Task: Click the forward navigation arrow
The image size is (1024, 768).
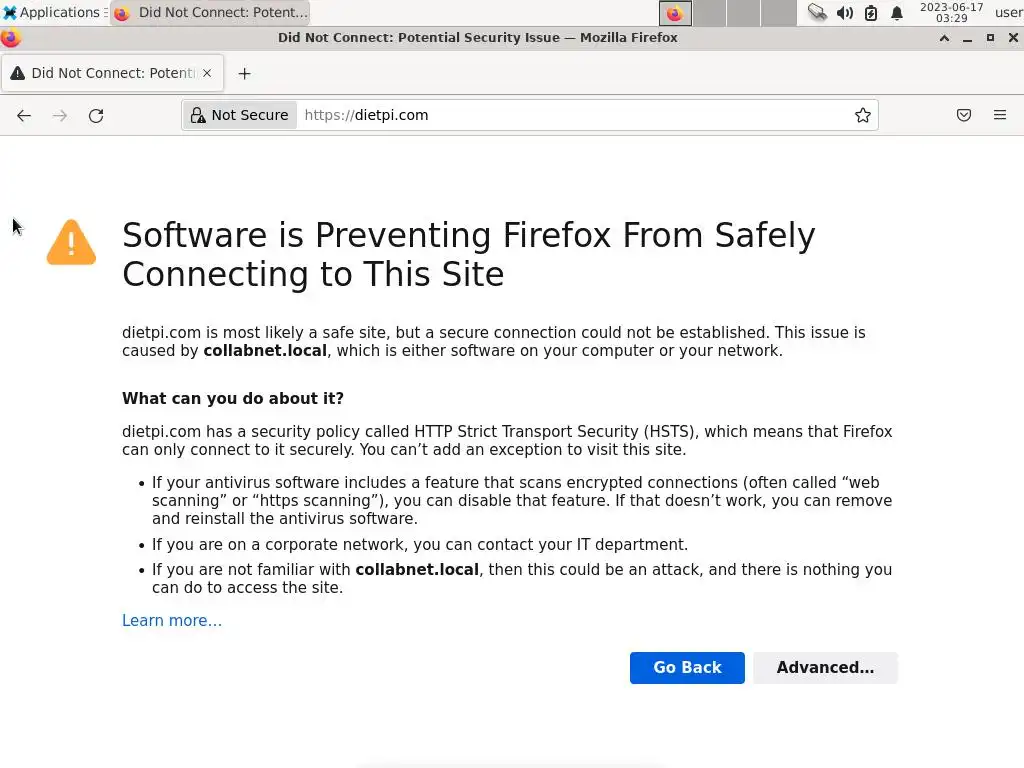Action: coord(60,115)
